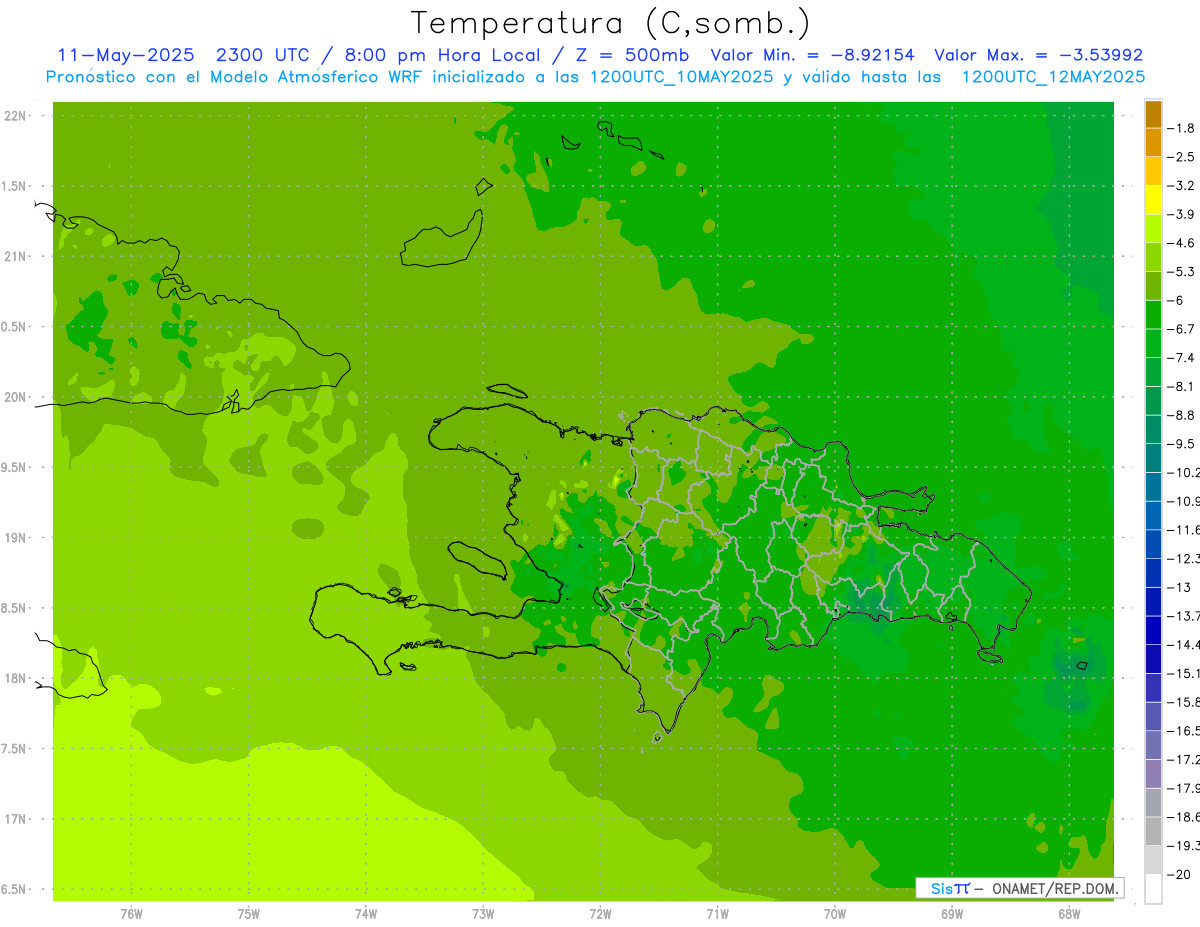The width and height of the screenshot is (1200, 927).
Task: Click the "Valor Min. = -8.92154" value
Action: click(x=812, y=55)
